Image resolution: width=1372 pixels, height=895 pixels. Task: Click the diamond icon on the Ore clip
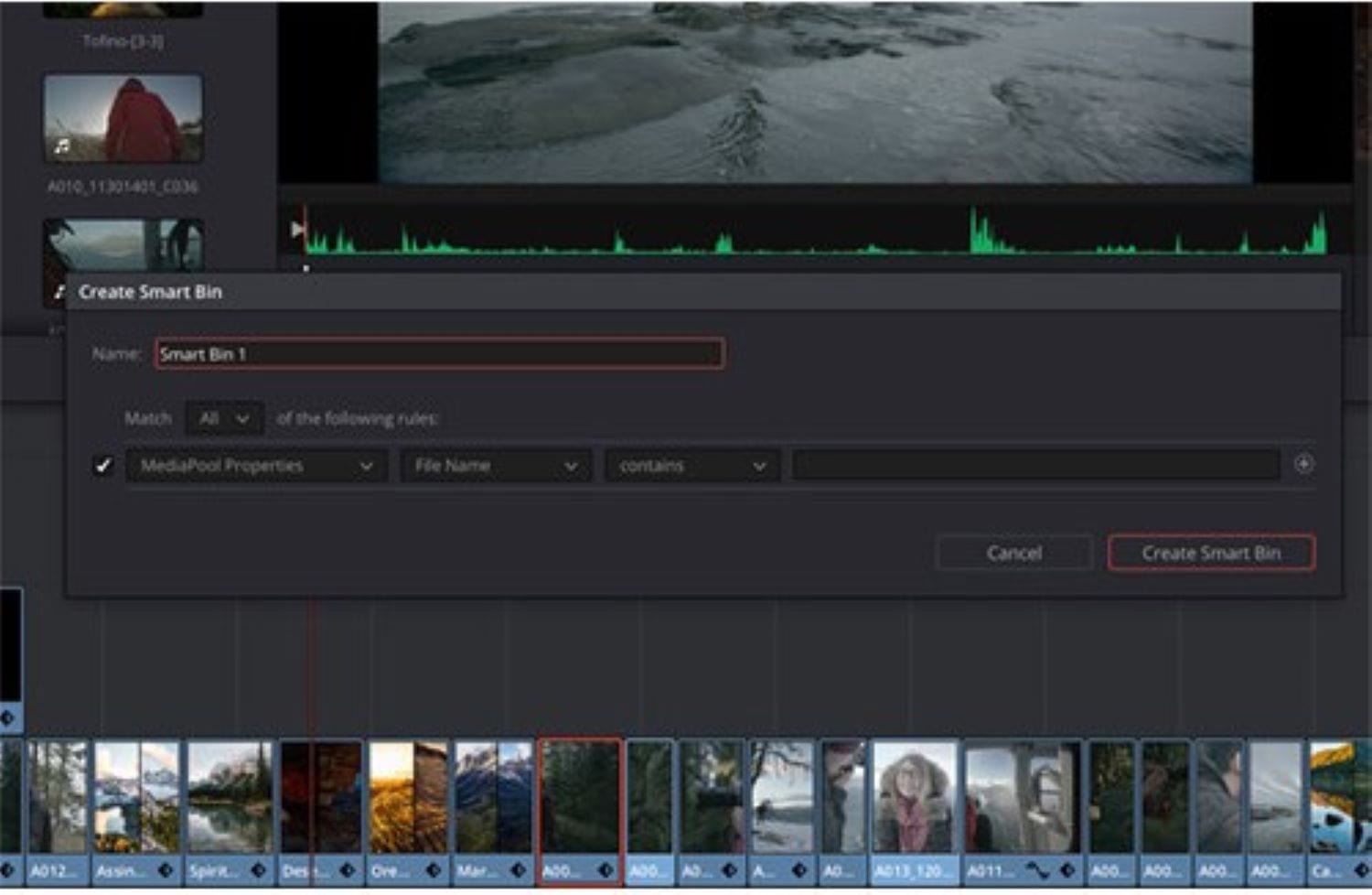coord(434,870)
